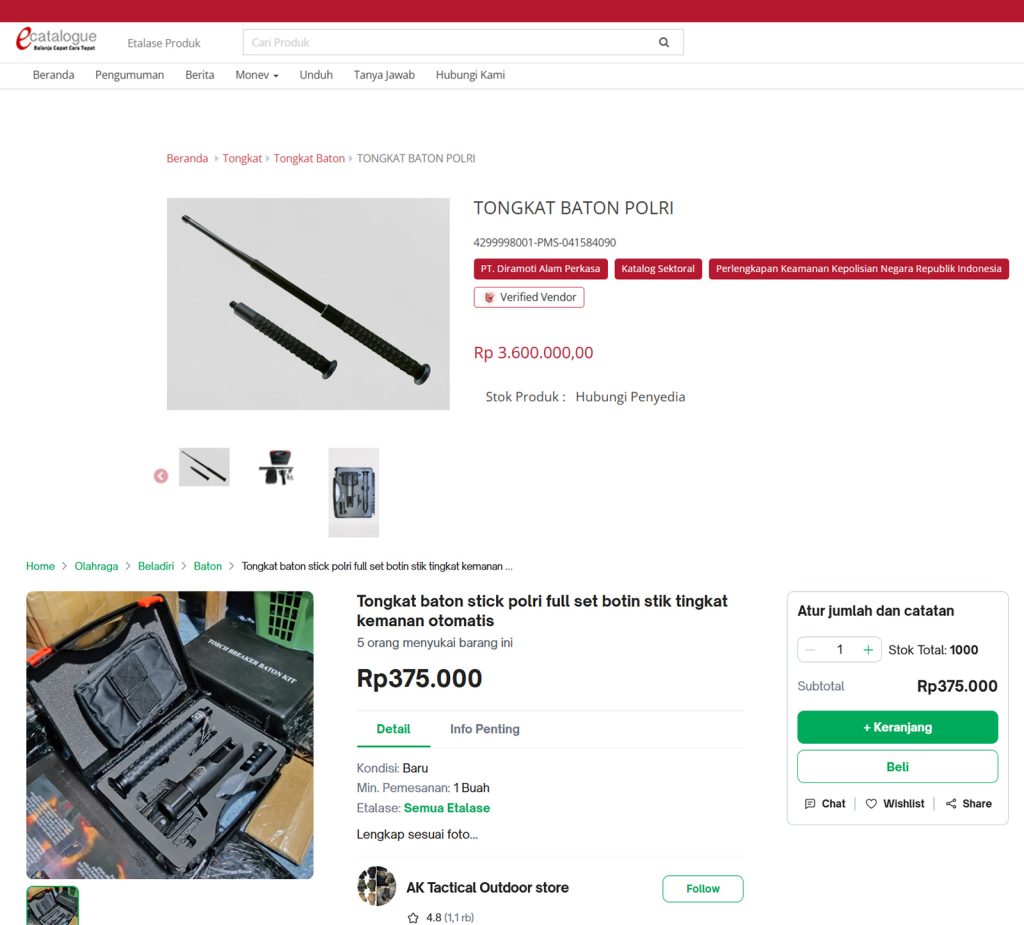
Task: Open the Semua Etalase link
Action: (x=447, y=808)
